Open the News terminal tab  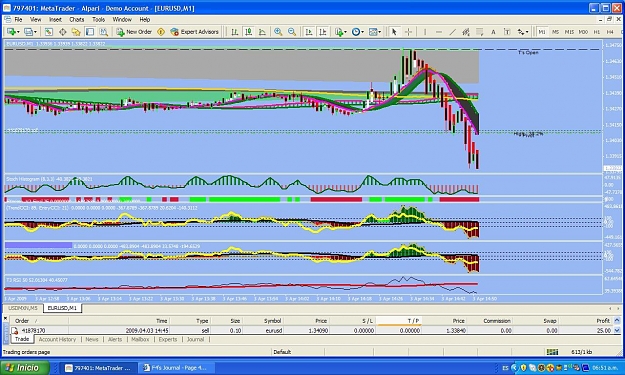pyautogui.click(x=92, y=340)
